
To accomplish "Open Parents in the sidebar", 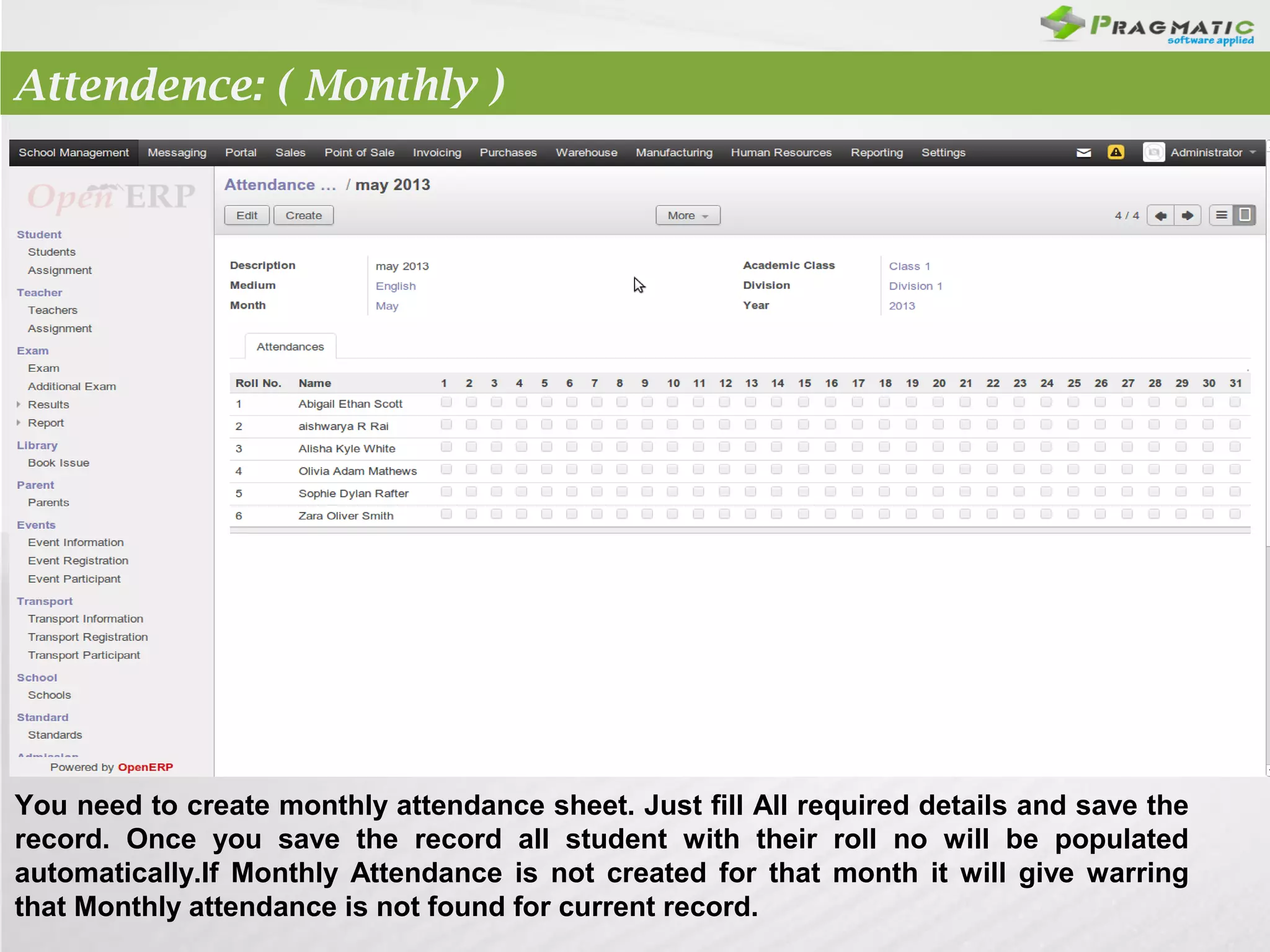I will click(x=48, y=503).
